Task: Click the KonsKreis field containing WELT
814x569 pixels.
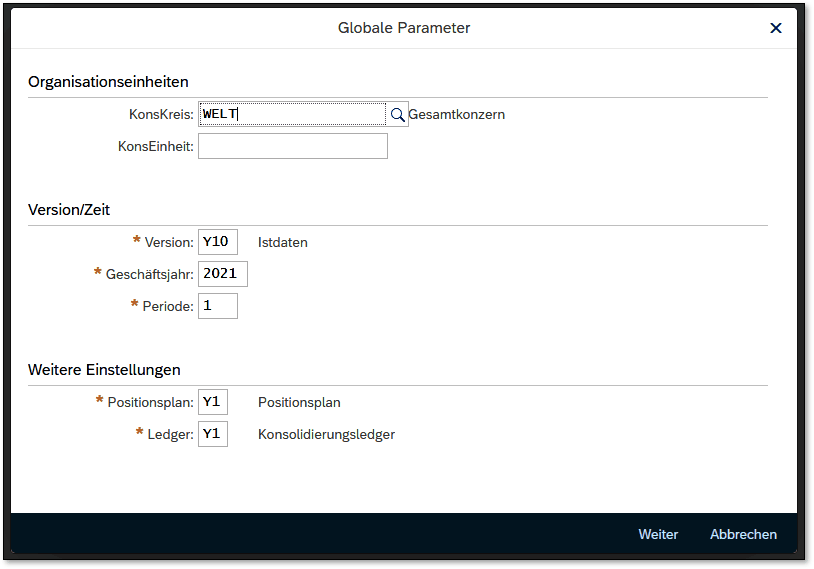Action: 292,114
